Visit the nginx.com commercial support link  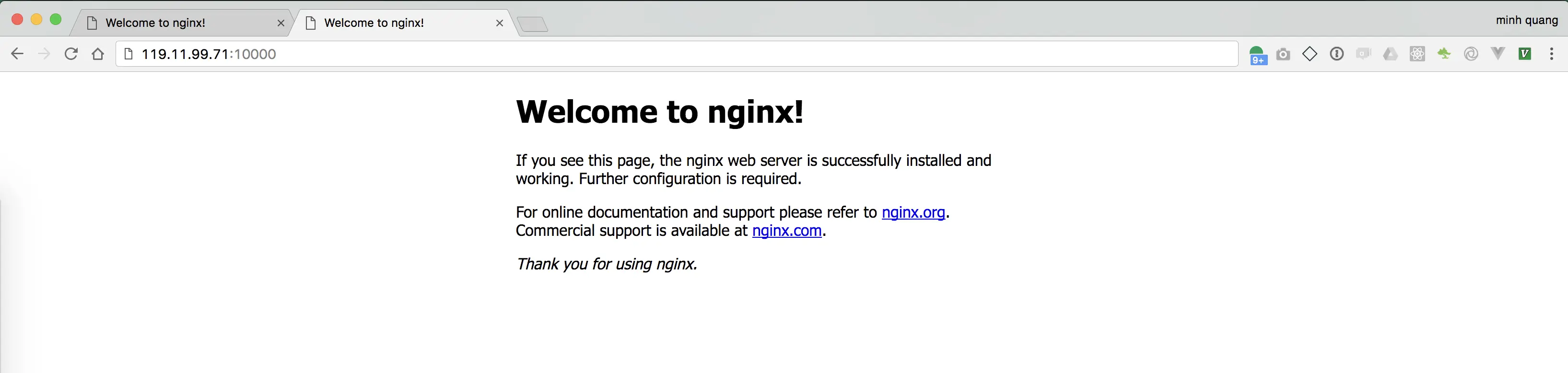pyautogui.click(x=787, y=231)
